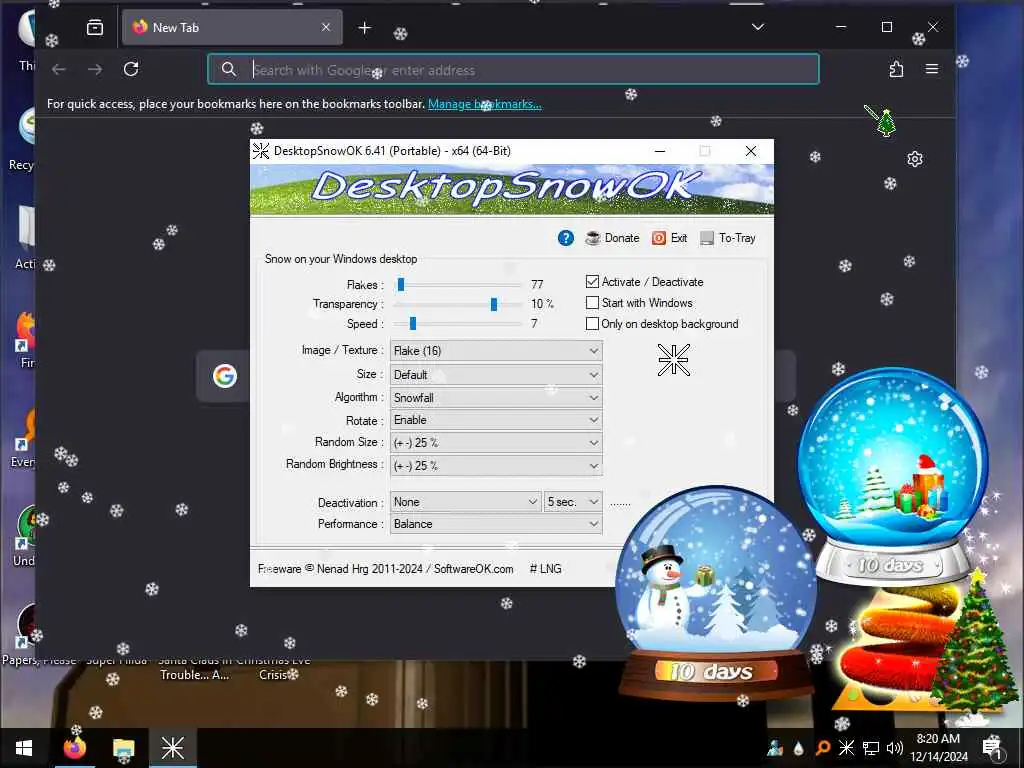Image resolution: width=1024 pixels, height=768 pixels.
Task: Open the volume speaker tray icon
Action: click(x=895, y=748)
